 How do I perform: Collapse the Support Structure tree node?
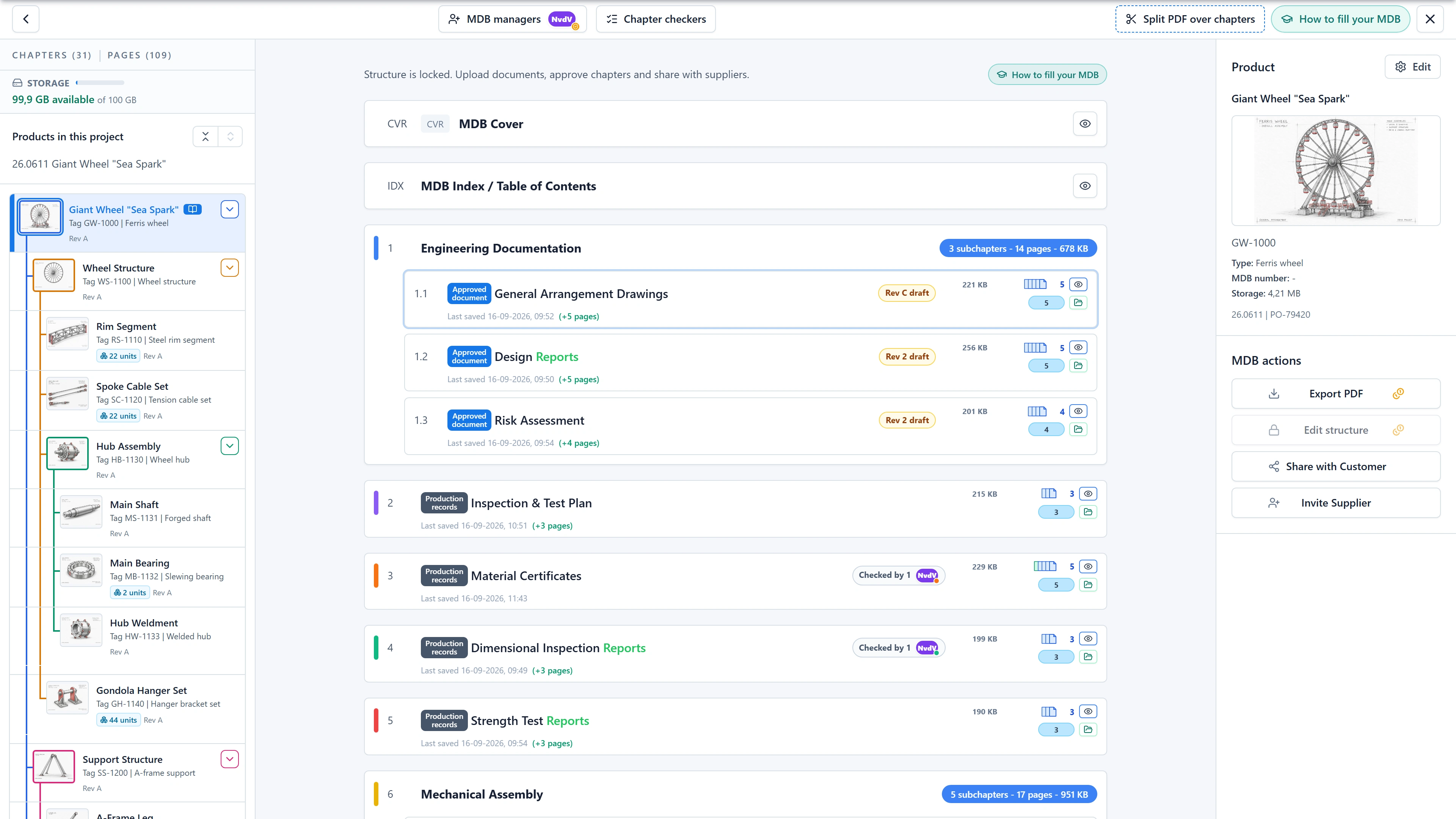(x=229, y=759)
